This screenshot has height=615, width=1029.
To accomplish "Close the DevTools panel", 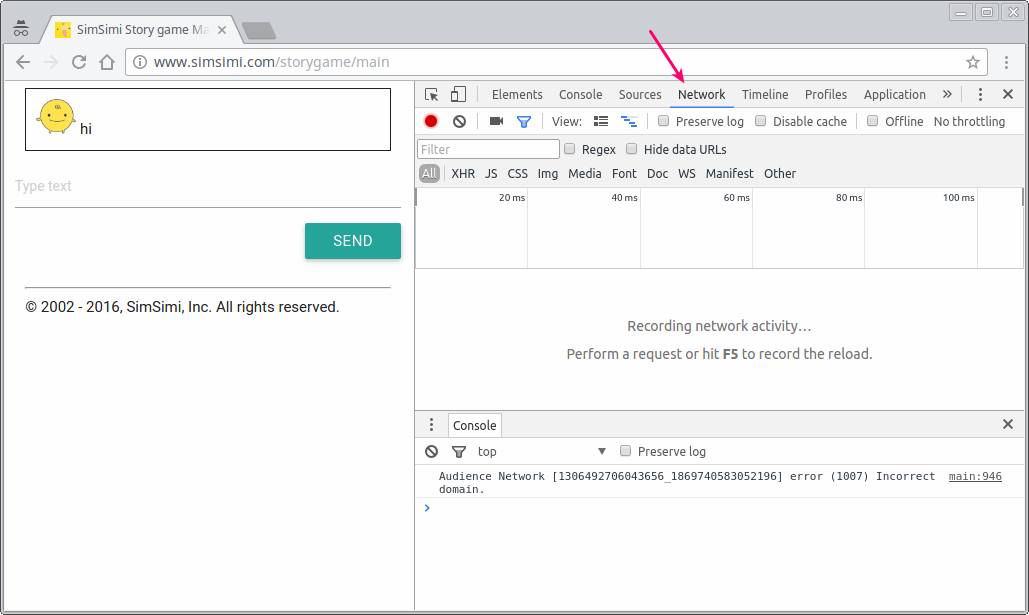I will 1008,95.
